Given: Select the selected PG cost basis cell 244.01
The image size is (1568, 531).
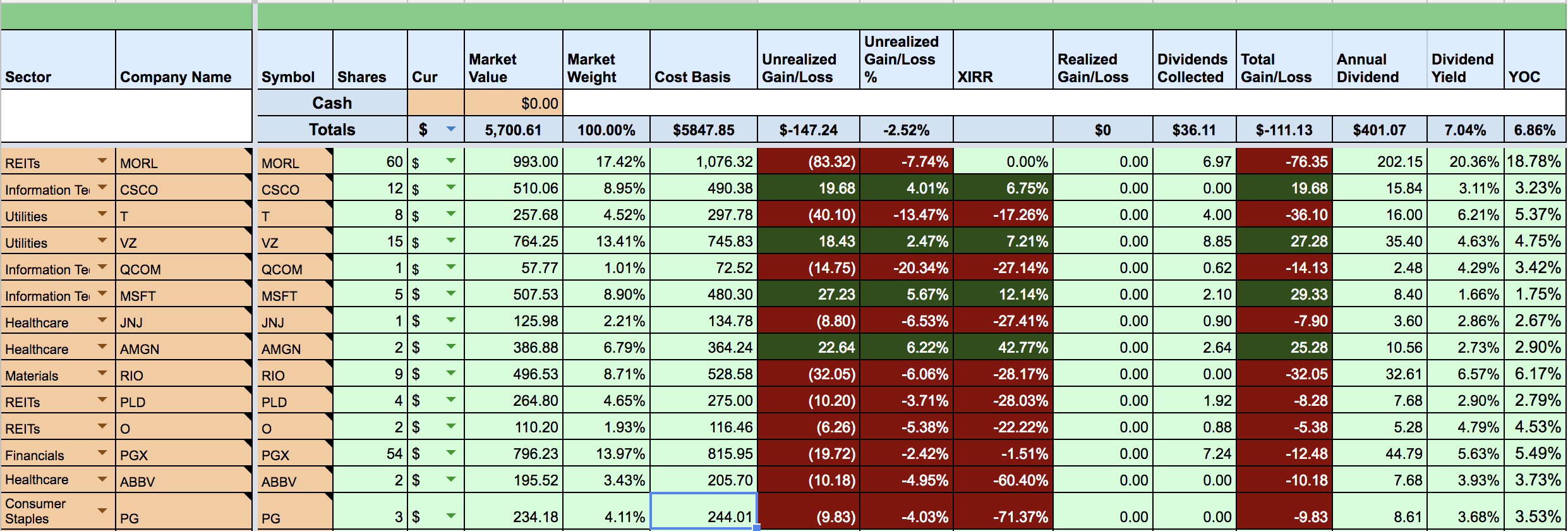Looking at the screenshot, I should coord(703,511).
